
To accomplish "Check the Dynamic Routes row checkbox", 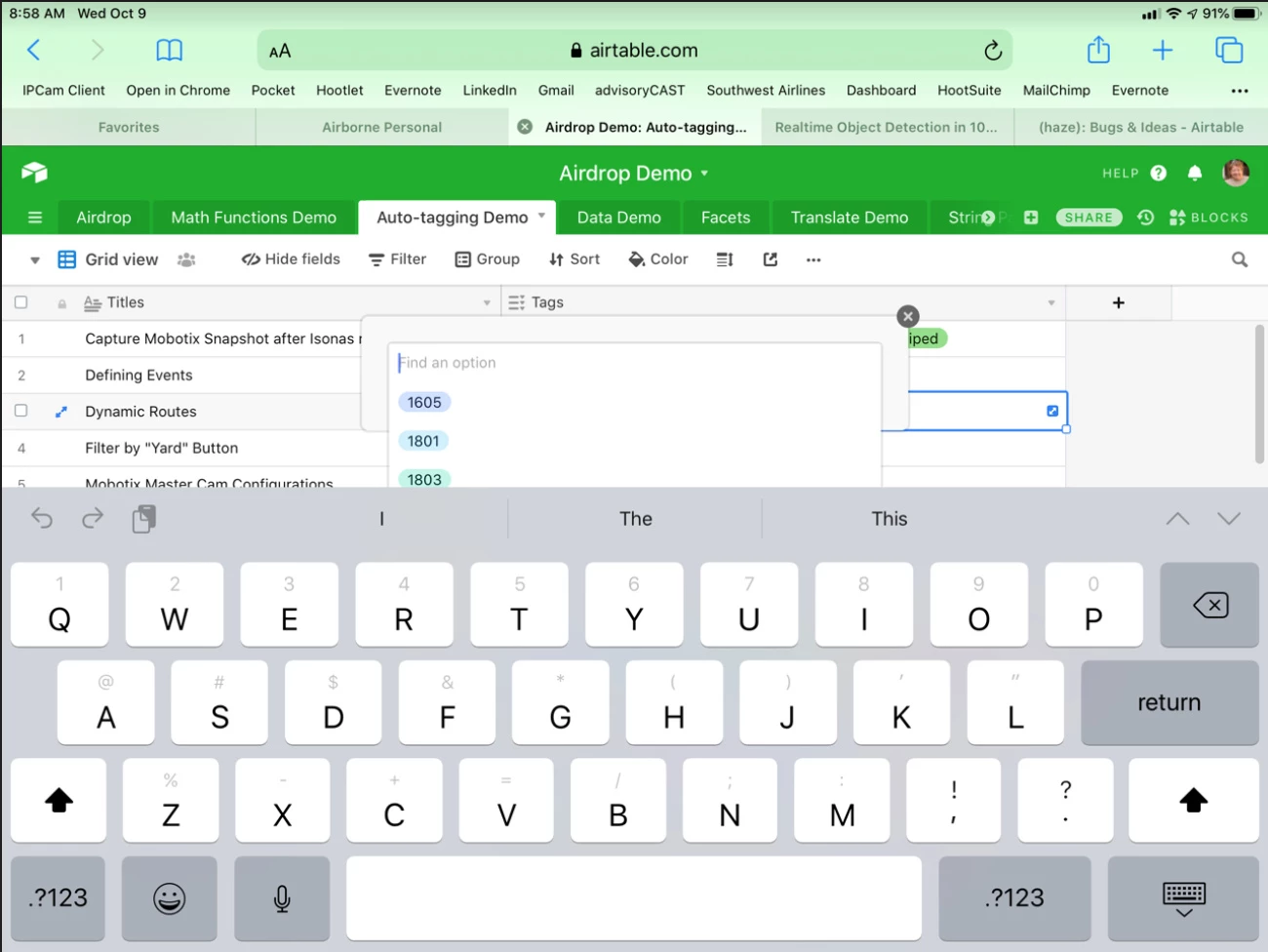I will (21, 411).
